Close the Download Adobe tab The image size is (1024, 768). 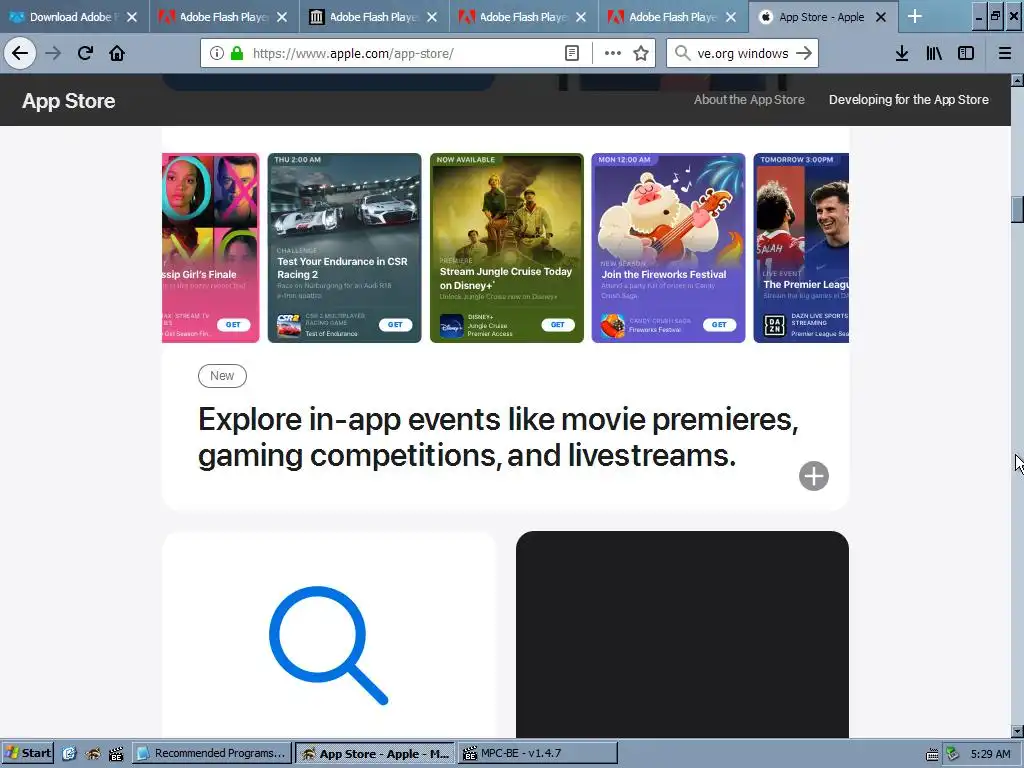(x=132, y=17)
